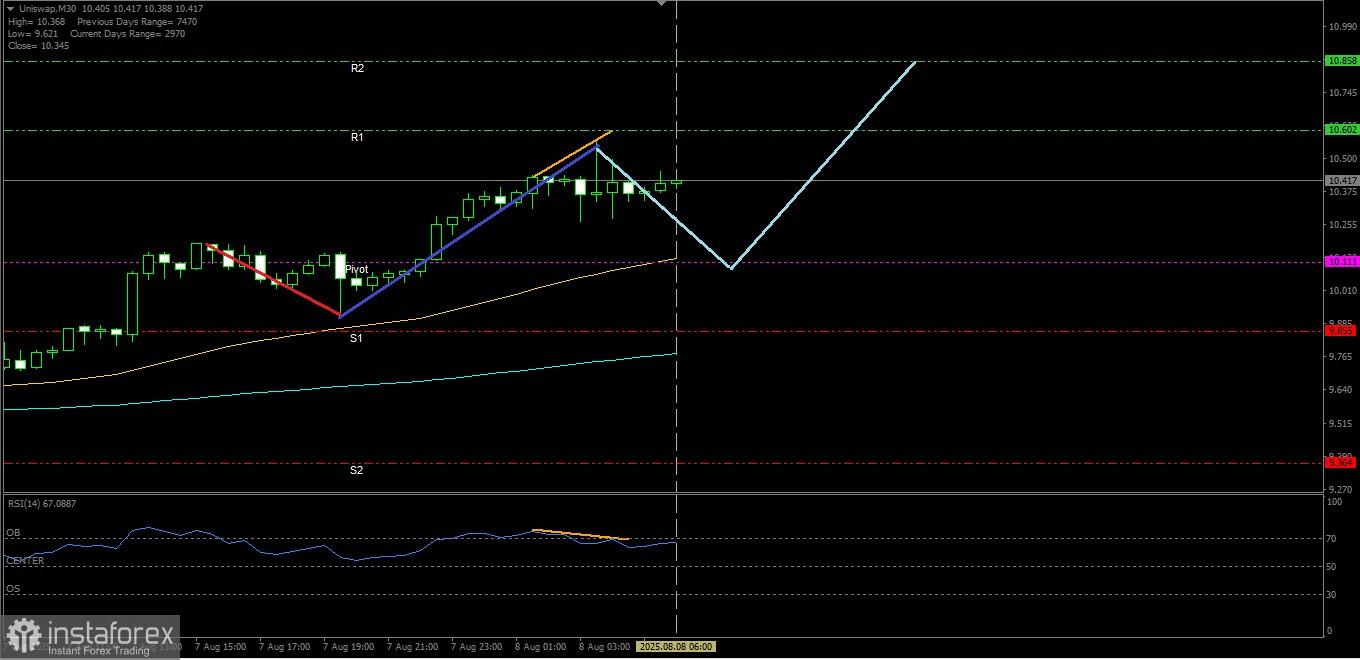Click the R2 resistance level label
Viewport: 1360px width, 660px height.
point(357,68)
